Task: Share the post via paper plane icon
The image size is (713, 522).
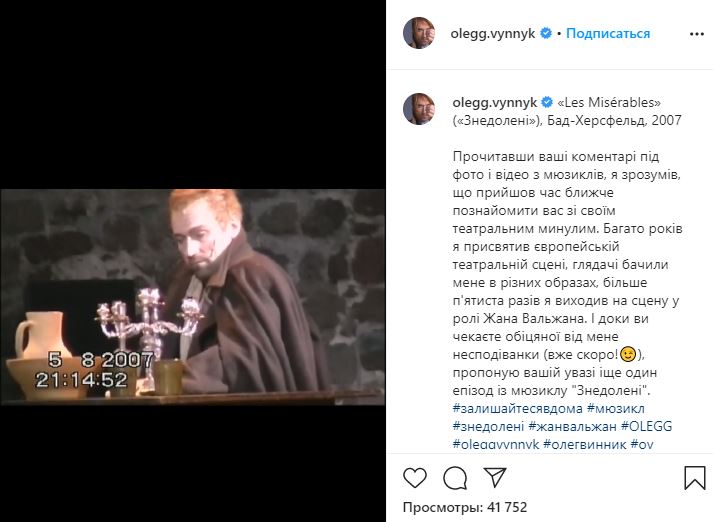Action: [495, 477]
